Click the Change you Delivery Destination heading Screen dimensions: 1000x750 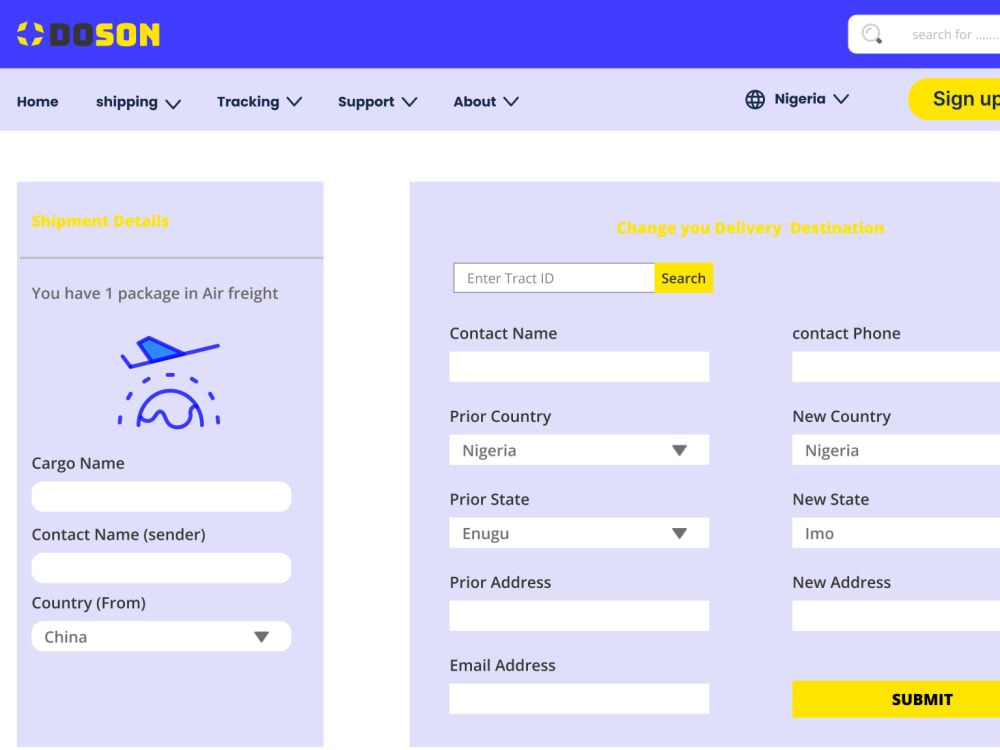(x=750, y=228)
